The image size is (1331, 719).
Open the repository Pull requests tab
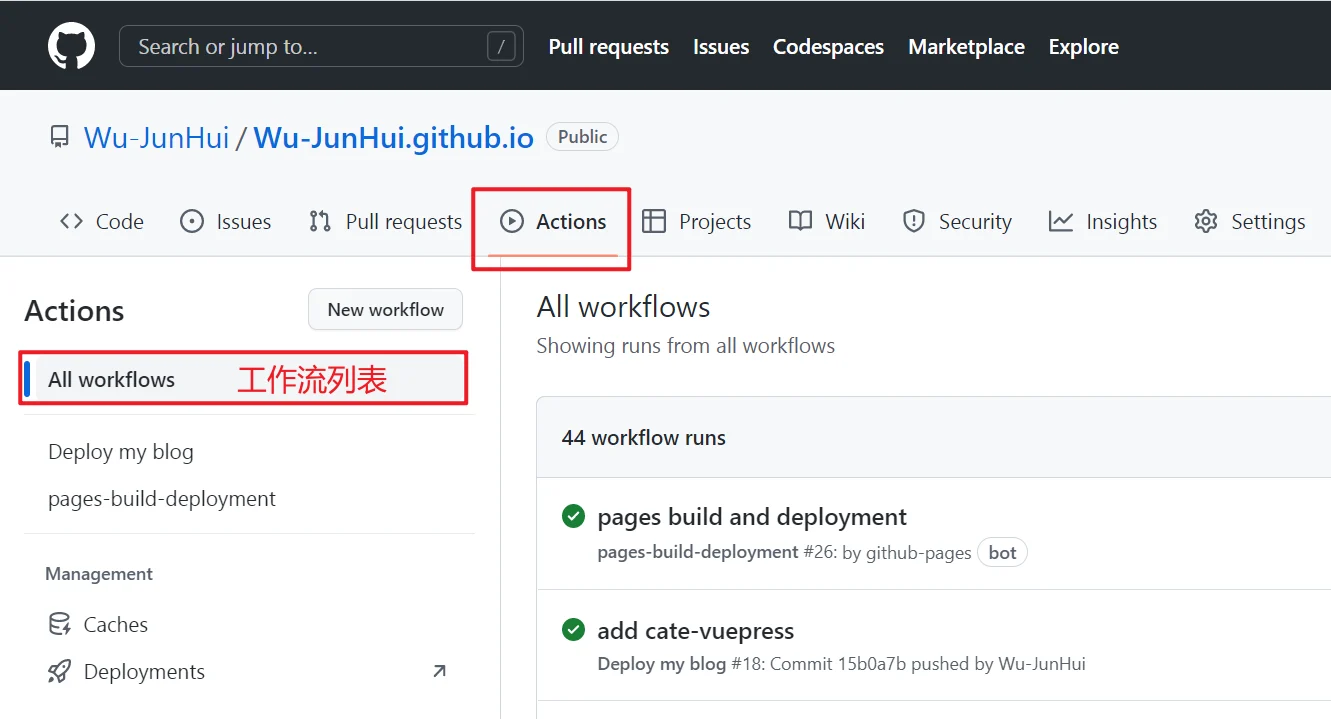pos(385,221)
